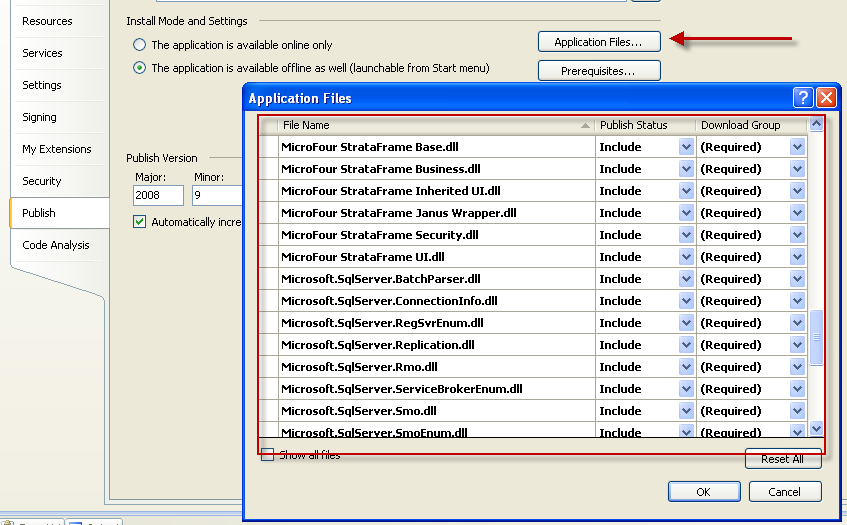Toggle automatically increment revision checkbox

coord(140,221)
